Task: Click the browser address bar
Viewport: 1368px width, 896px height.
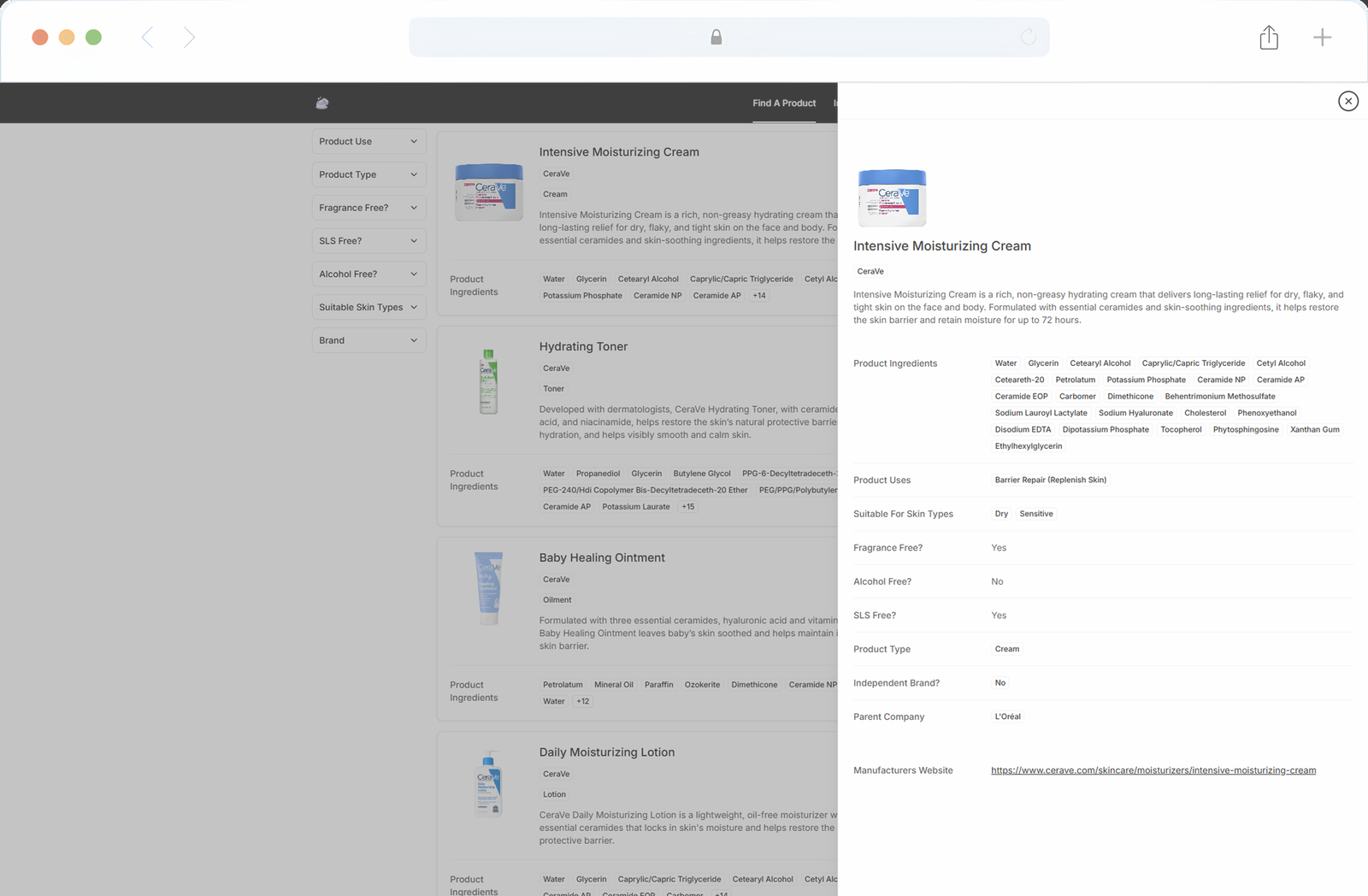Action: click(x=729, y=37)
